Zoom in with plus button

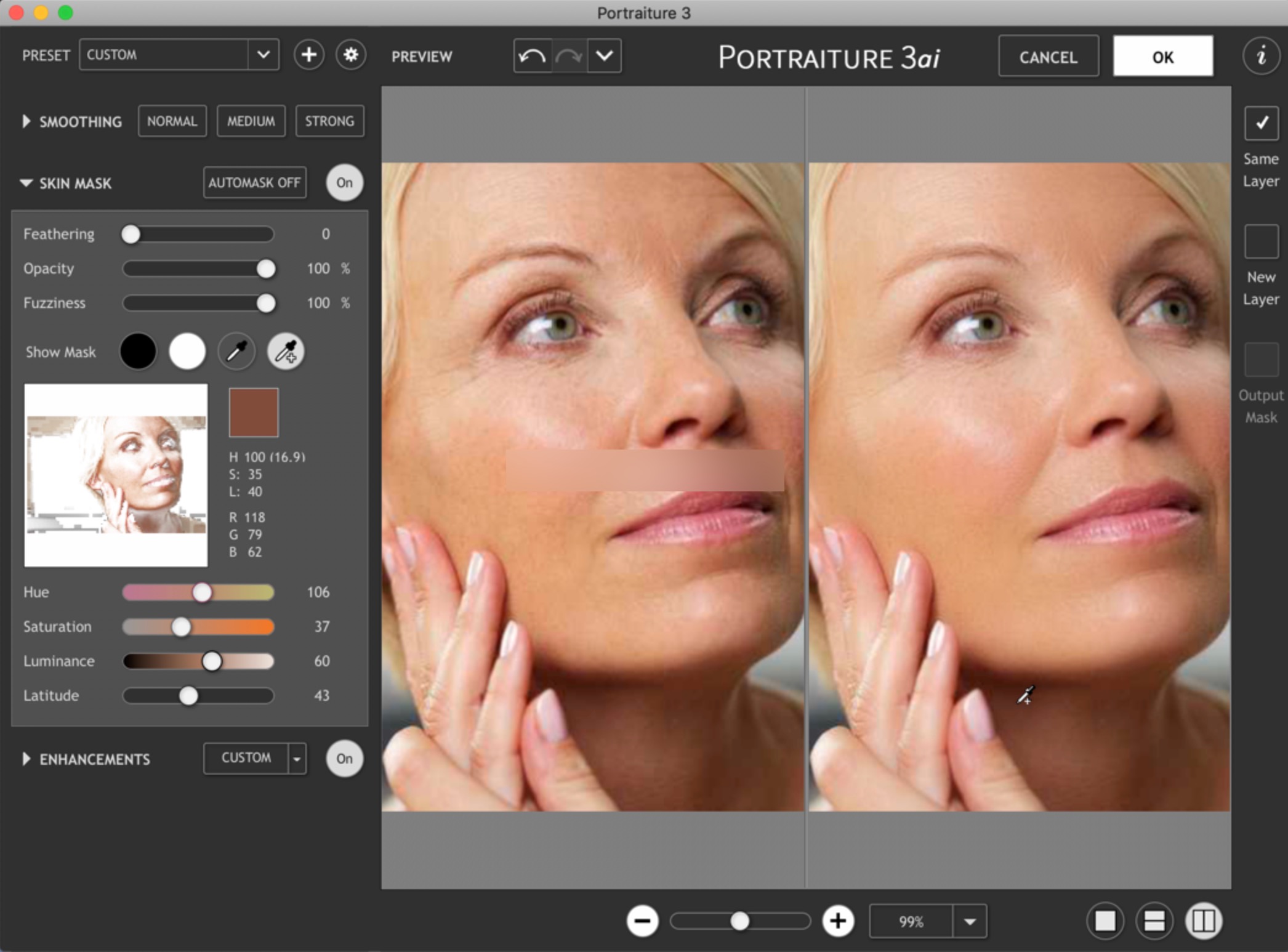pyautogui.click(x=838, y=921)
